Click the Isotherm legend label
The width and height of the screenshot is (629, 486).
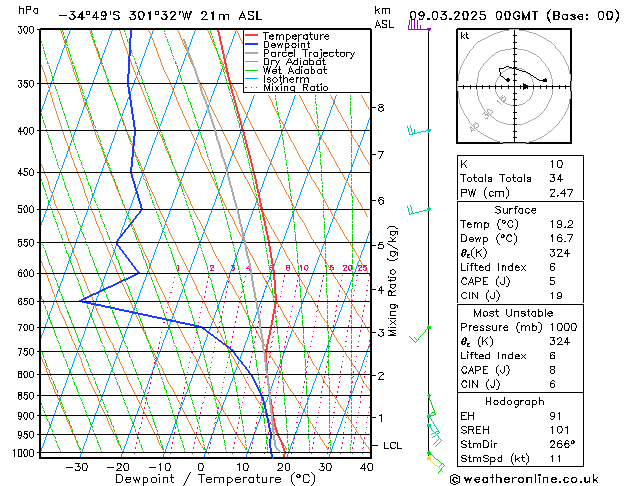286,79
